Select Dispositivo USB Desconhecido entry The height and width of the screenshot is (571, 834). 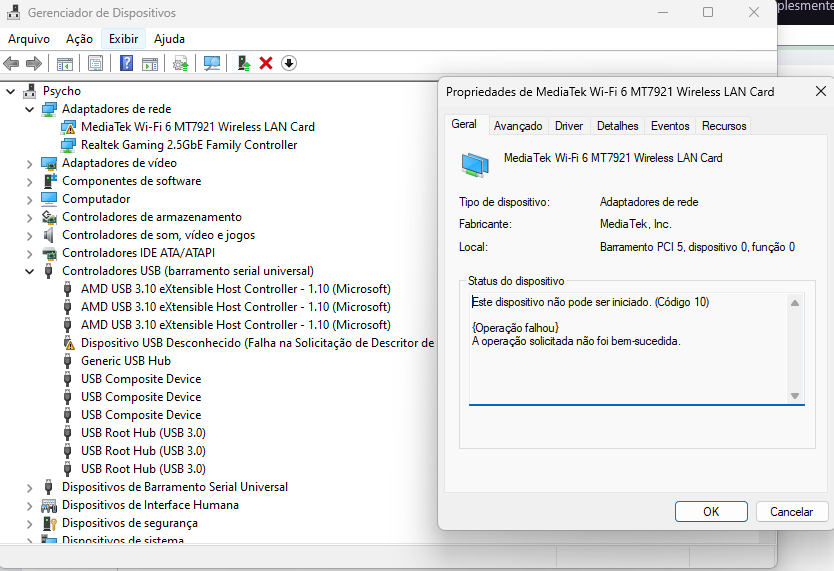point(257,343)
